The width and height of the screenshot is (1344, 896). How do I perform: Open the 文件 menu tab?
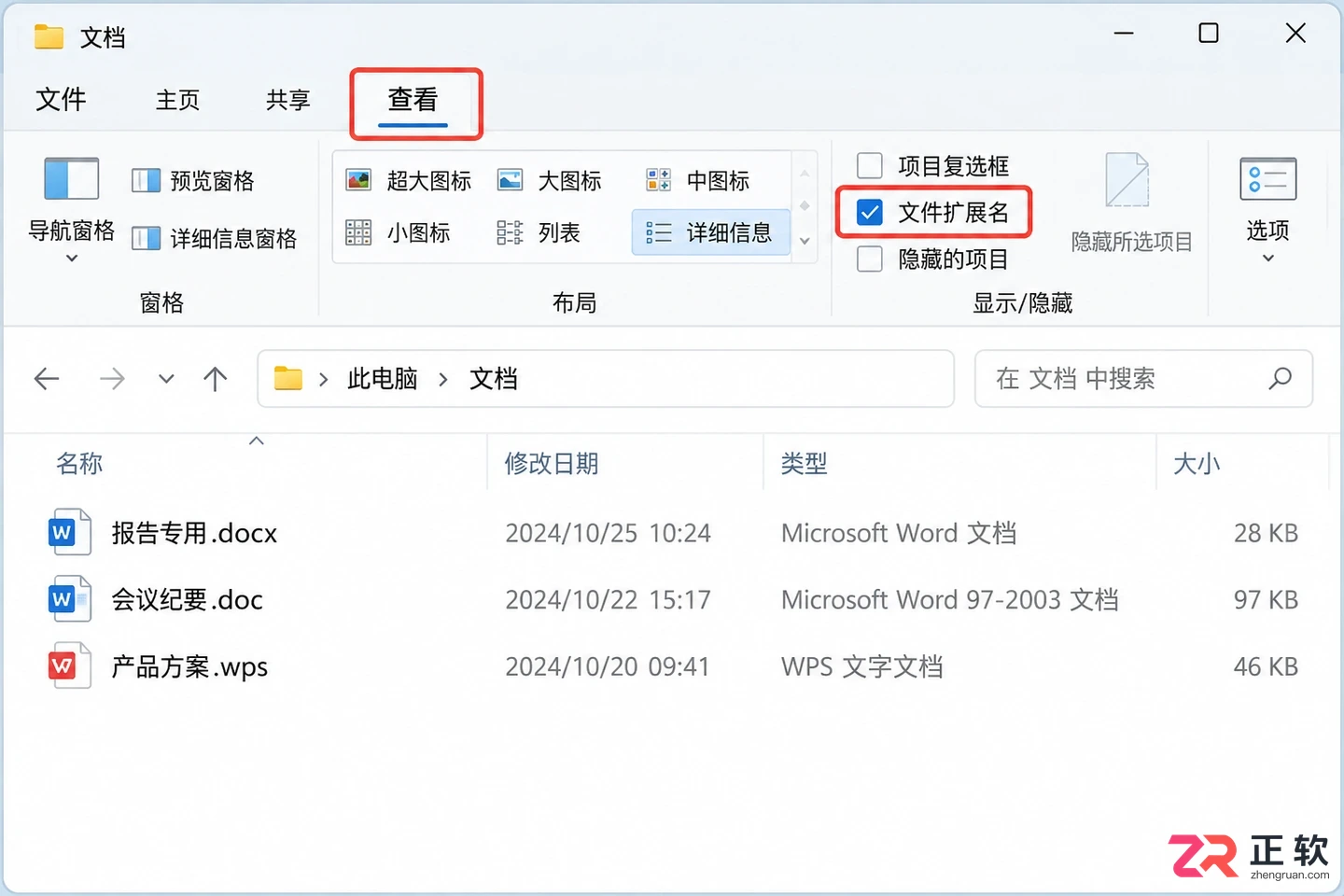(61, 99)
